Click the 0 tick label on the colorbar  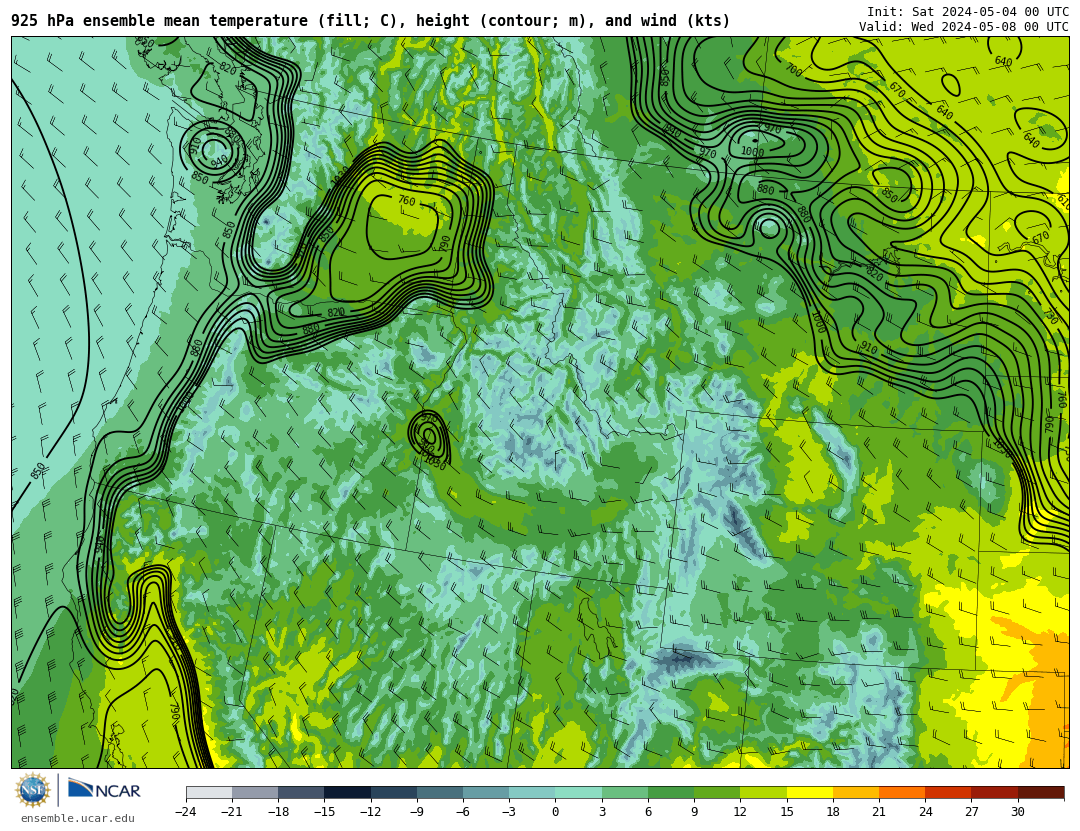pos(555,812)
